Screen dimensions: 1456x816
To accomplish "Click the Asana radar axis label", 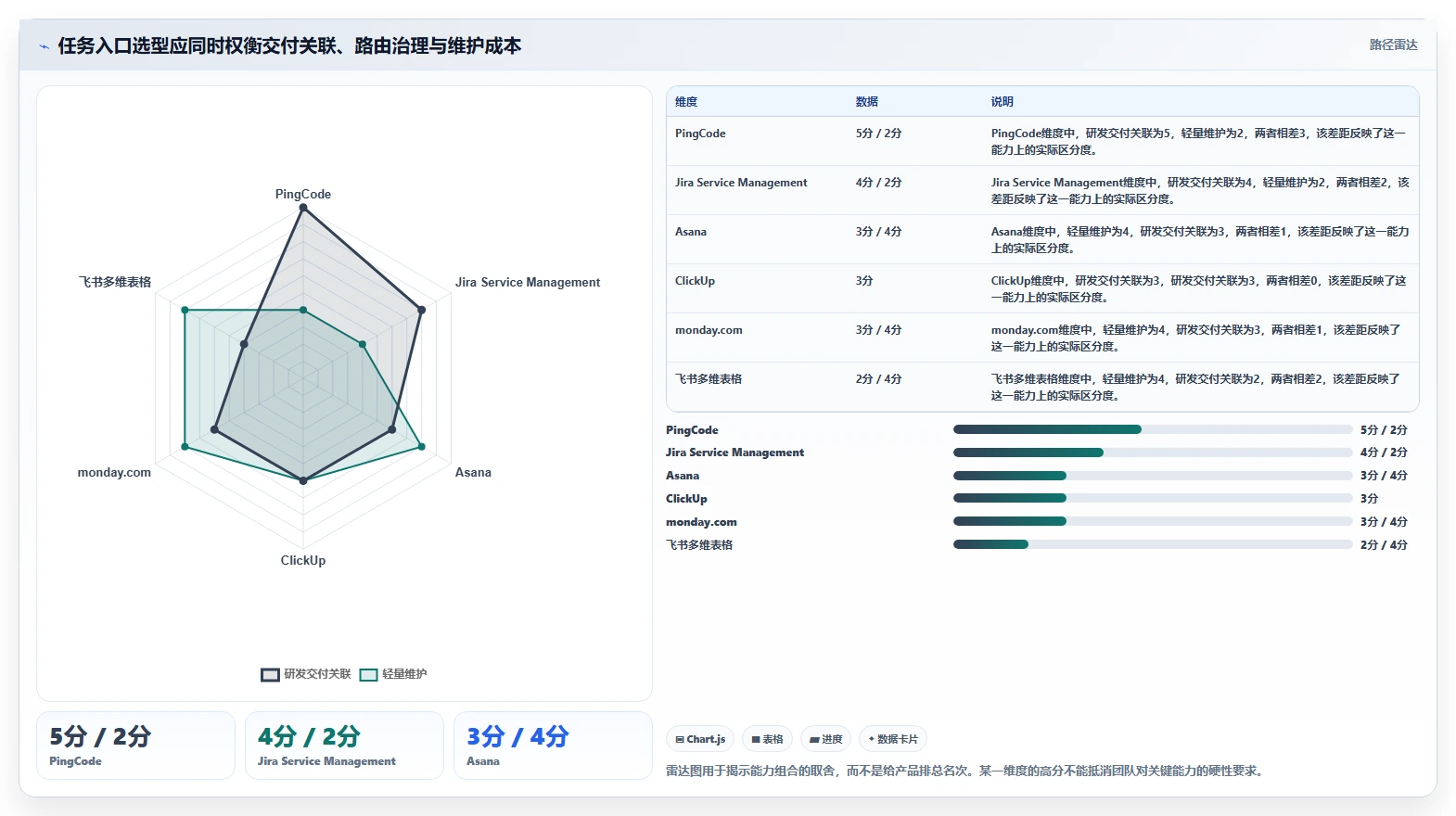I will (x=473, y=473).
